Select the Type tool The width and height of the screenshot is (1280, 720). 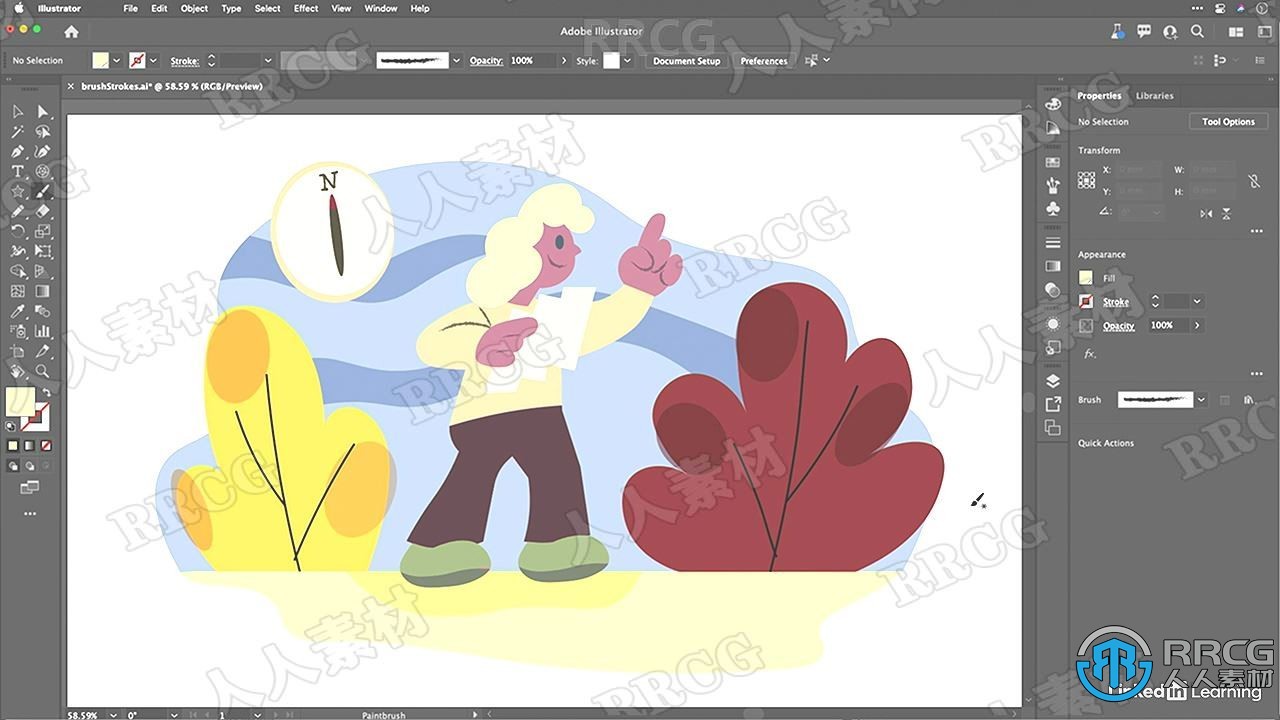[18, 172]
